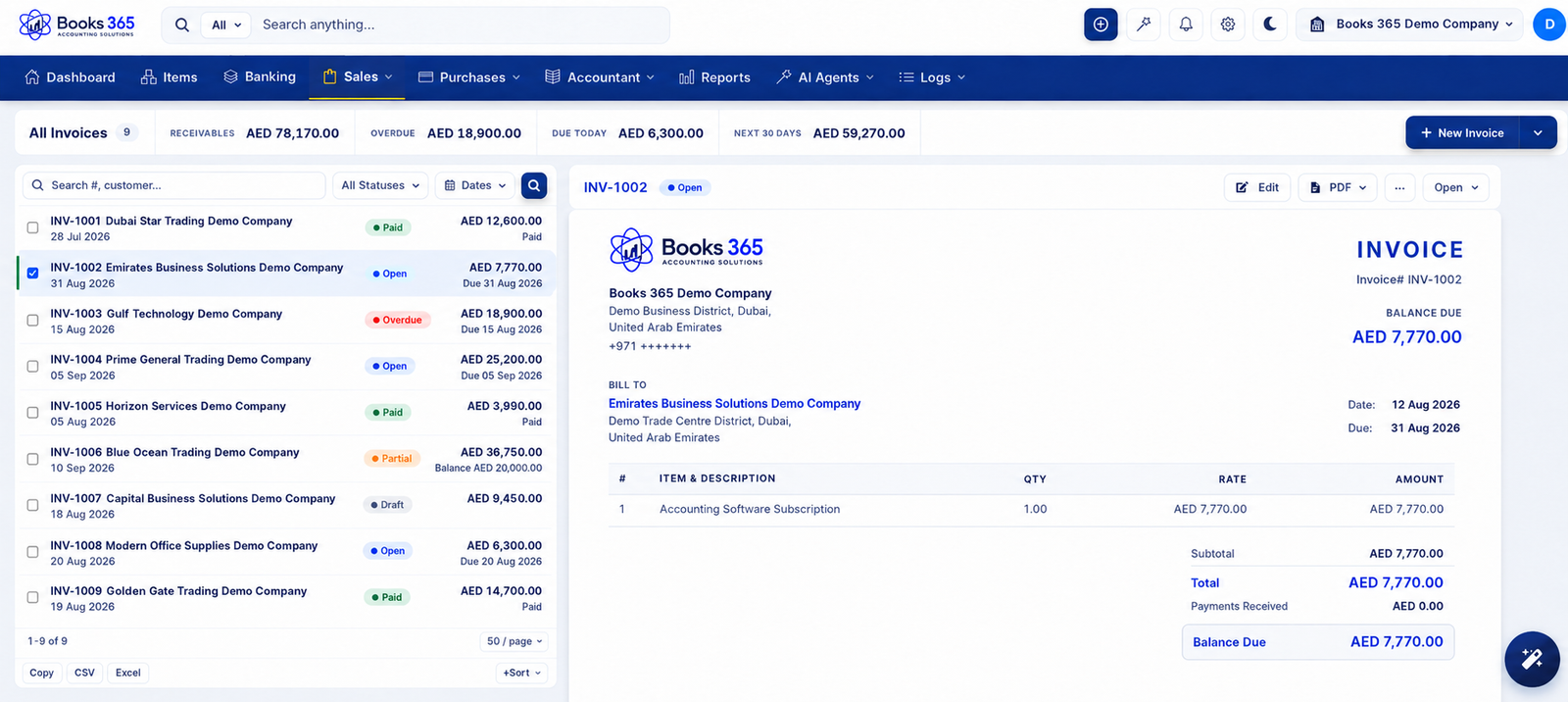Open the notifications bell
This screenshot has width=1568, height=702.
(1186, 25)
